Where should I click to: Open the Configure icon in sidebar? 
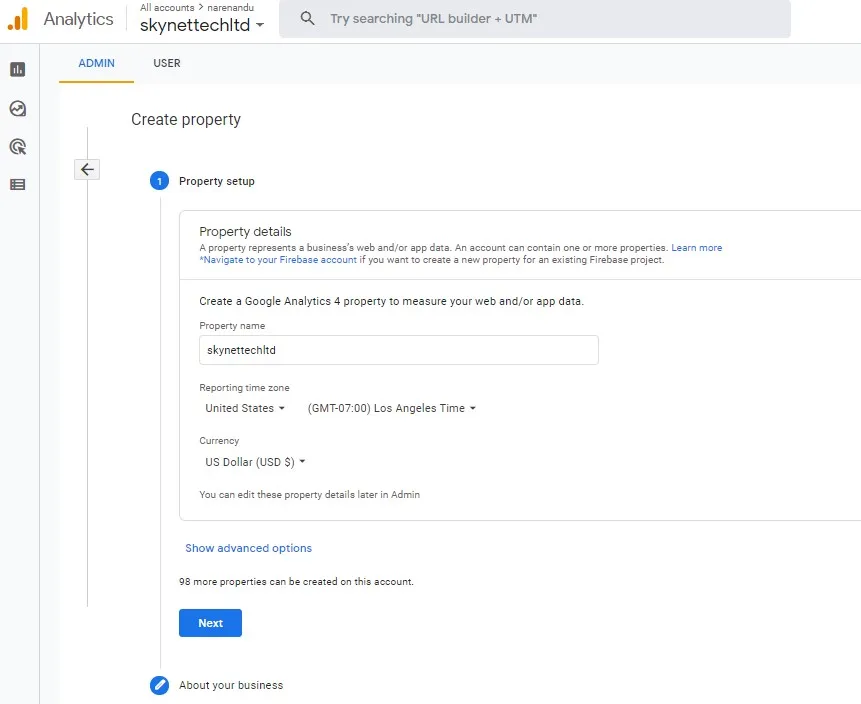(18, 185)
